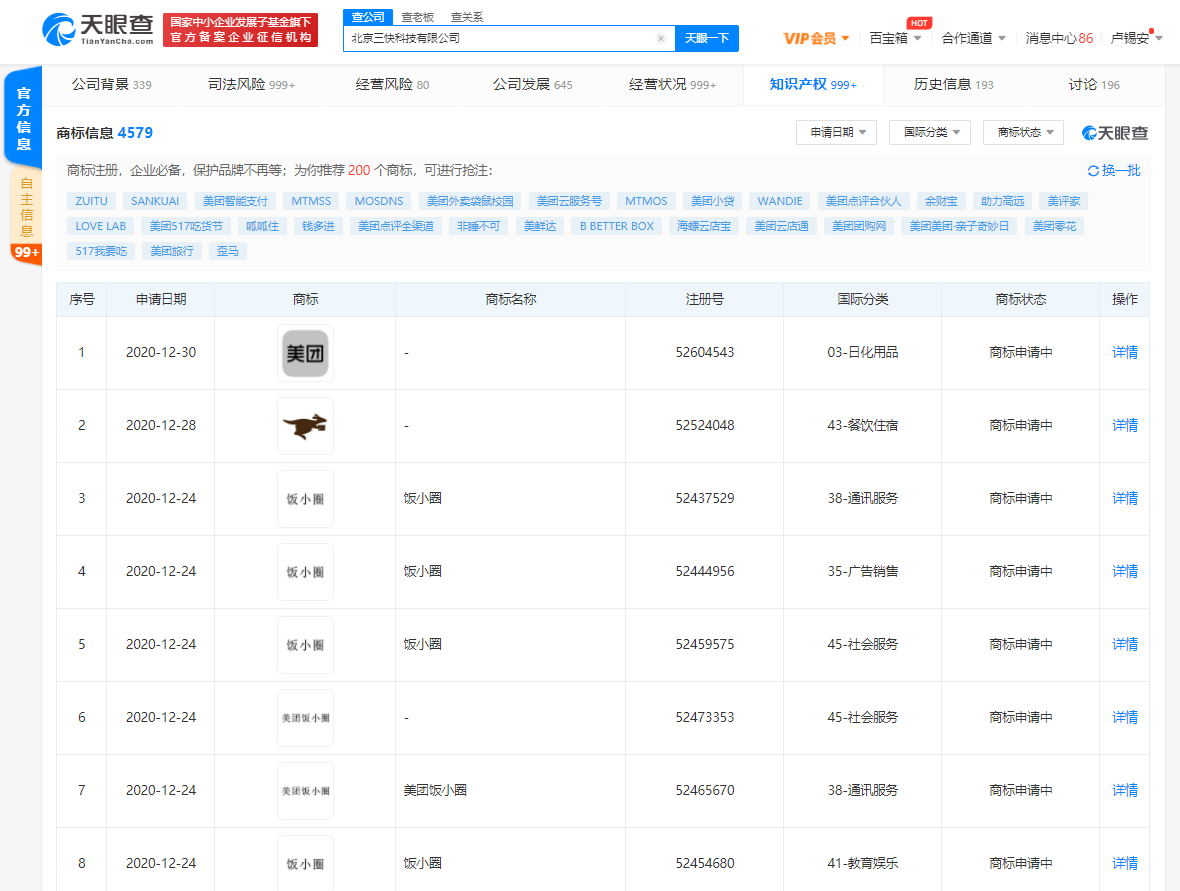Expand the 商标状态 filter dropdown

[1023, 132]
